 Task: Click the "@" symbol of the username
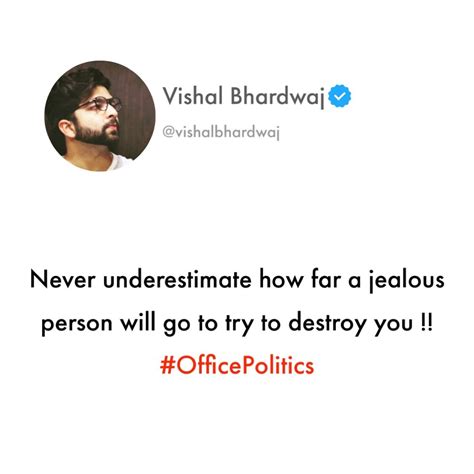coord(168,133)
